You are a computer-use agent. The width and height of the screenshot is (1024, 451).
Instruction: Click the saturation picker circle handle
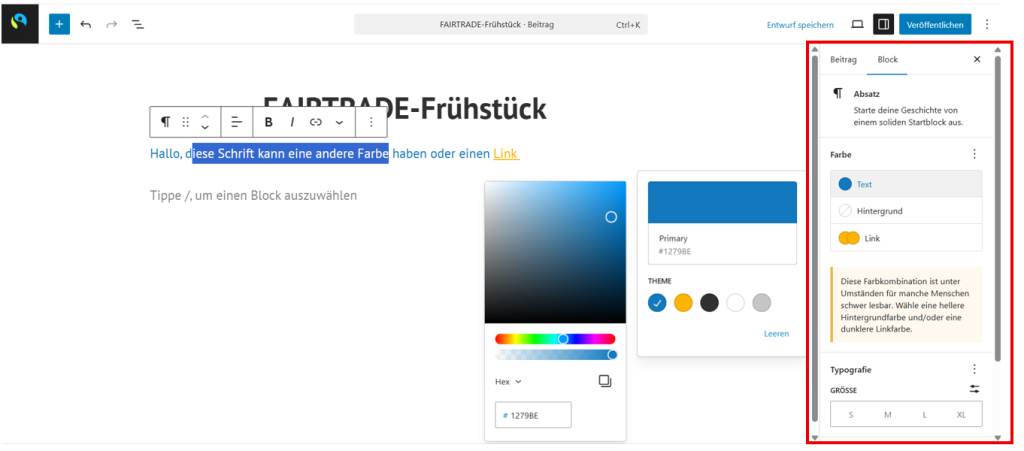(x=611, y=217)
